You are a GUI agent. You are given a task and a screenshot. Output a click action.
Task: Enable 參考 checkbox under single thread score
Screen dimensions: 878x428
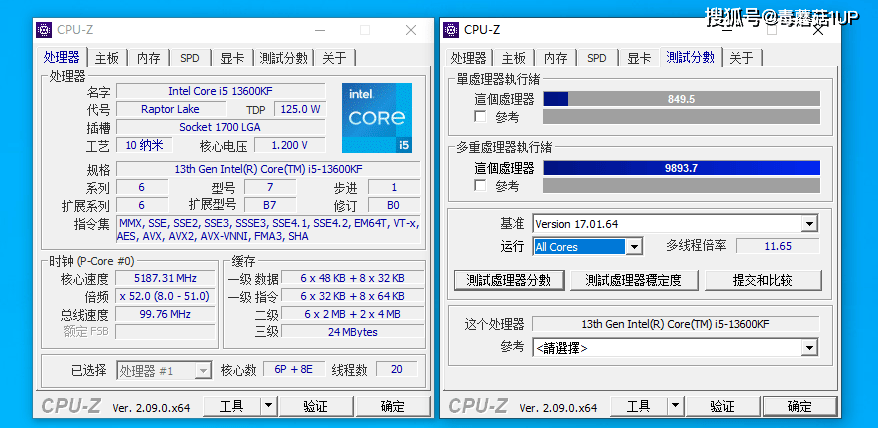(x=480, y=117)
